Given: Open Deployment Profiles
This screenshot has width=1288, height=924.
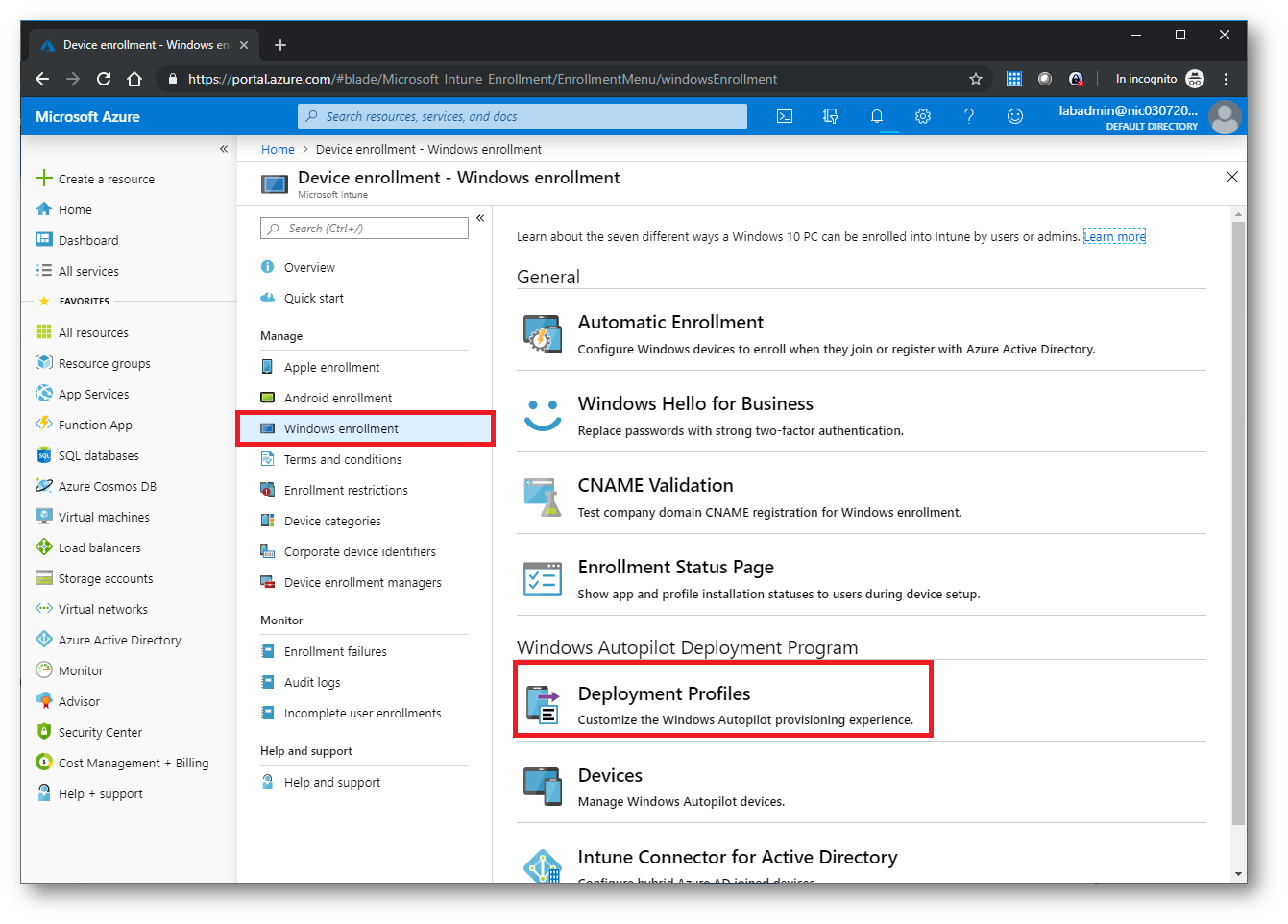Looking at the screenshot, I should (862, 704).
